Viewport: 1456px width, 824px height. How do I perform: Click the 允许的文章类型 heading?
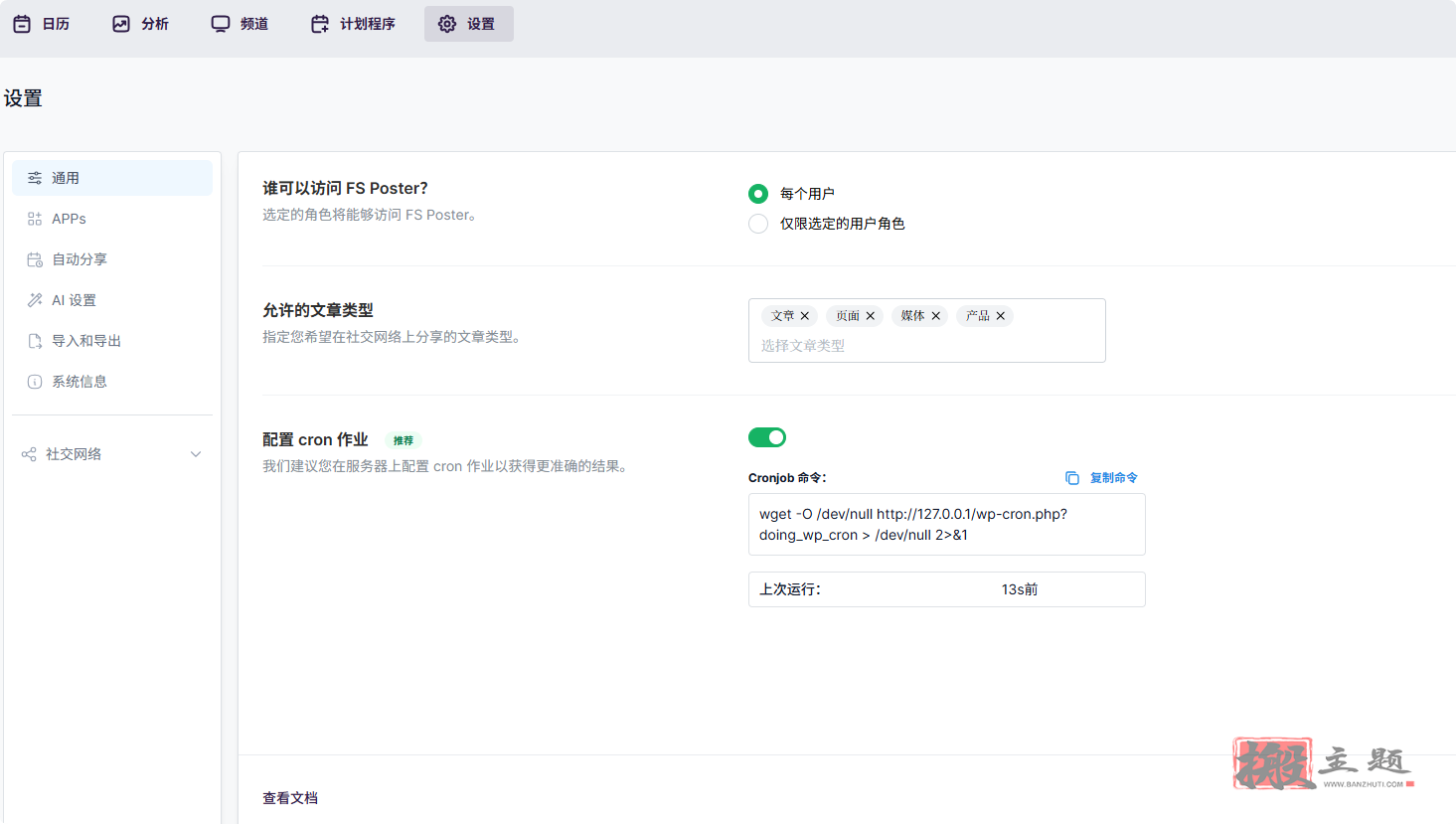318,310
